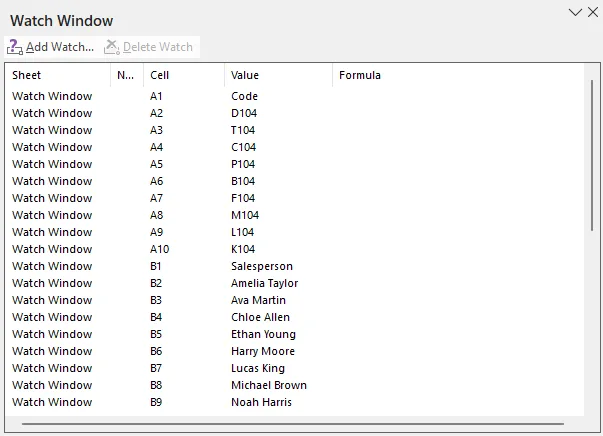Click the value 'B104'
The image size is (603, 436).
pos(243,181)
